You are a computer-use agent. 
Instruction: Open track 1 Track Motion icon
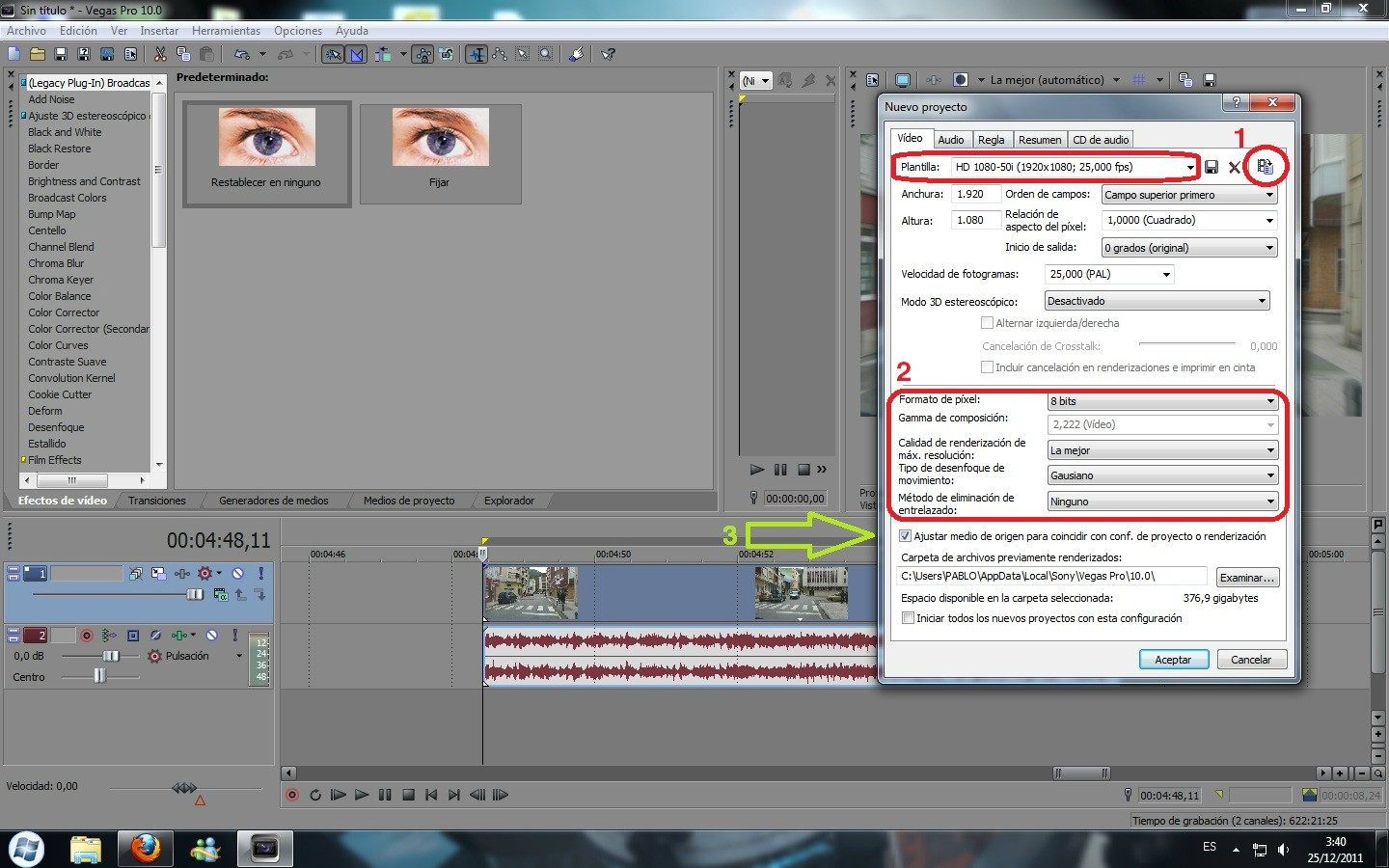click(159, 573)
